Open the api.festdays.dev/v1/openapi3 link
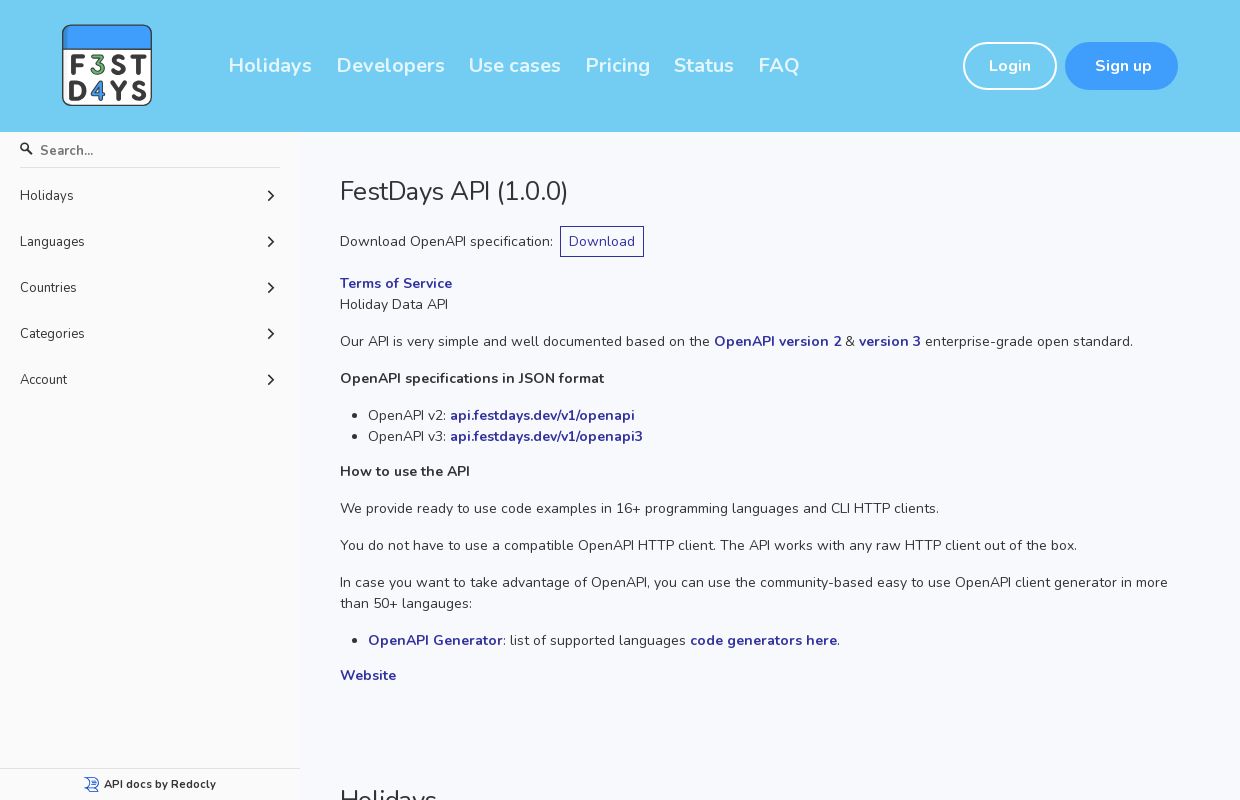Screen dimensions: 1240x800 546,436
